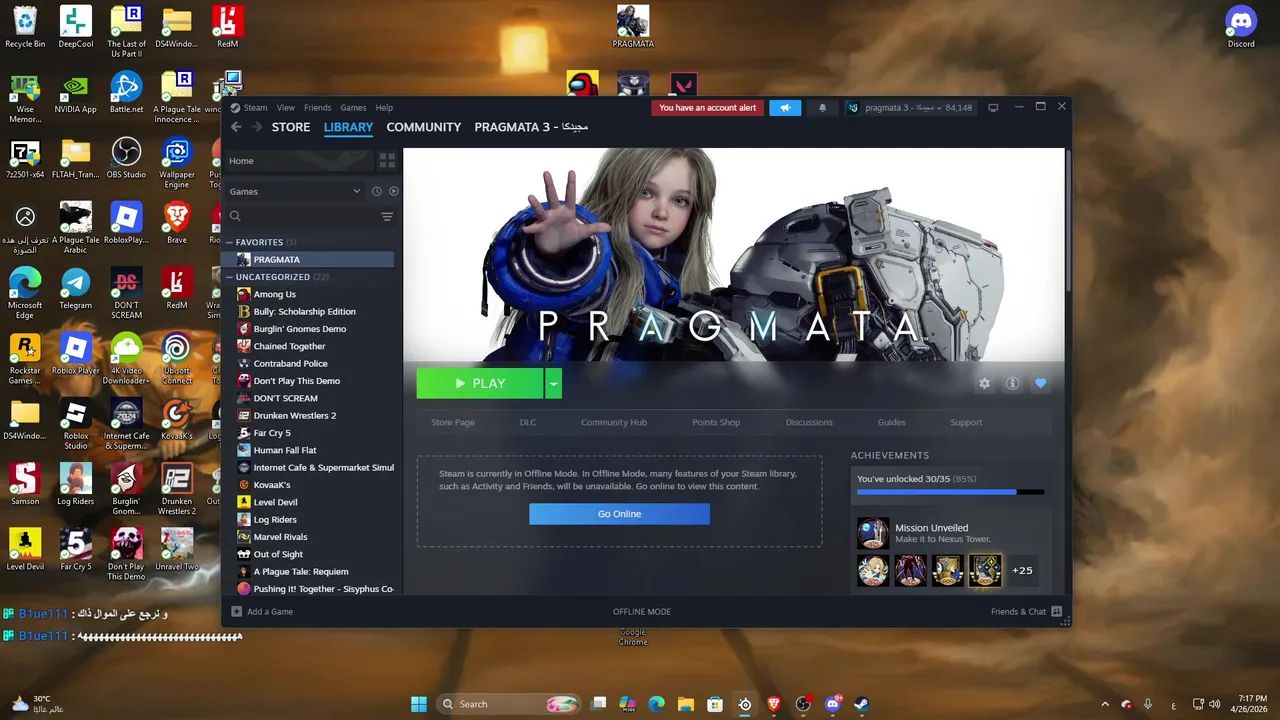The height and width of the screenshot is (720, 1280).
Task: Open Microsoft Edge taskbar icon
Action: coord(657,704)
